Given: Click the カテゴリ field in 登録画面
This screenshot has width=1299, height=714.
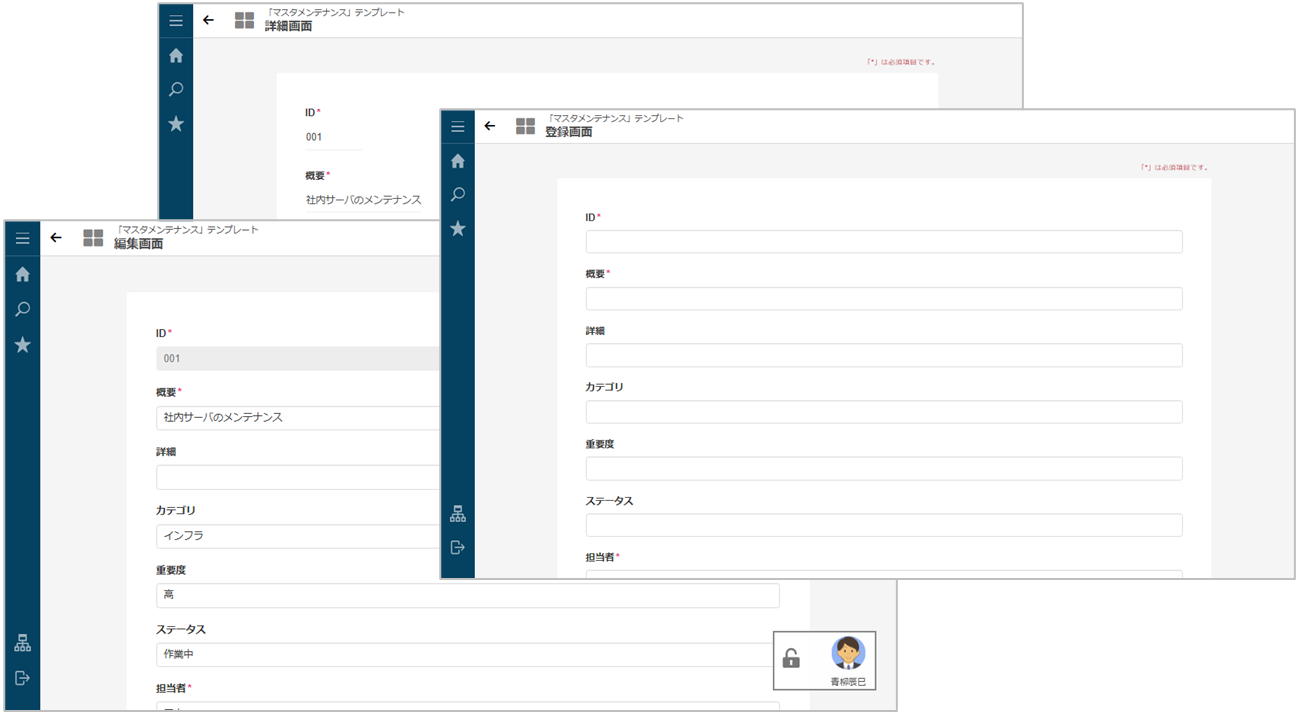Looking at the screenshot, I should pos(883,412).
